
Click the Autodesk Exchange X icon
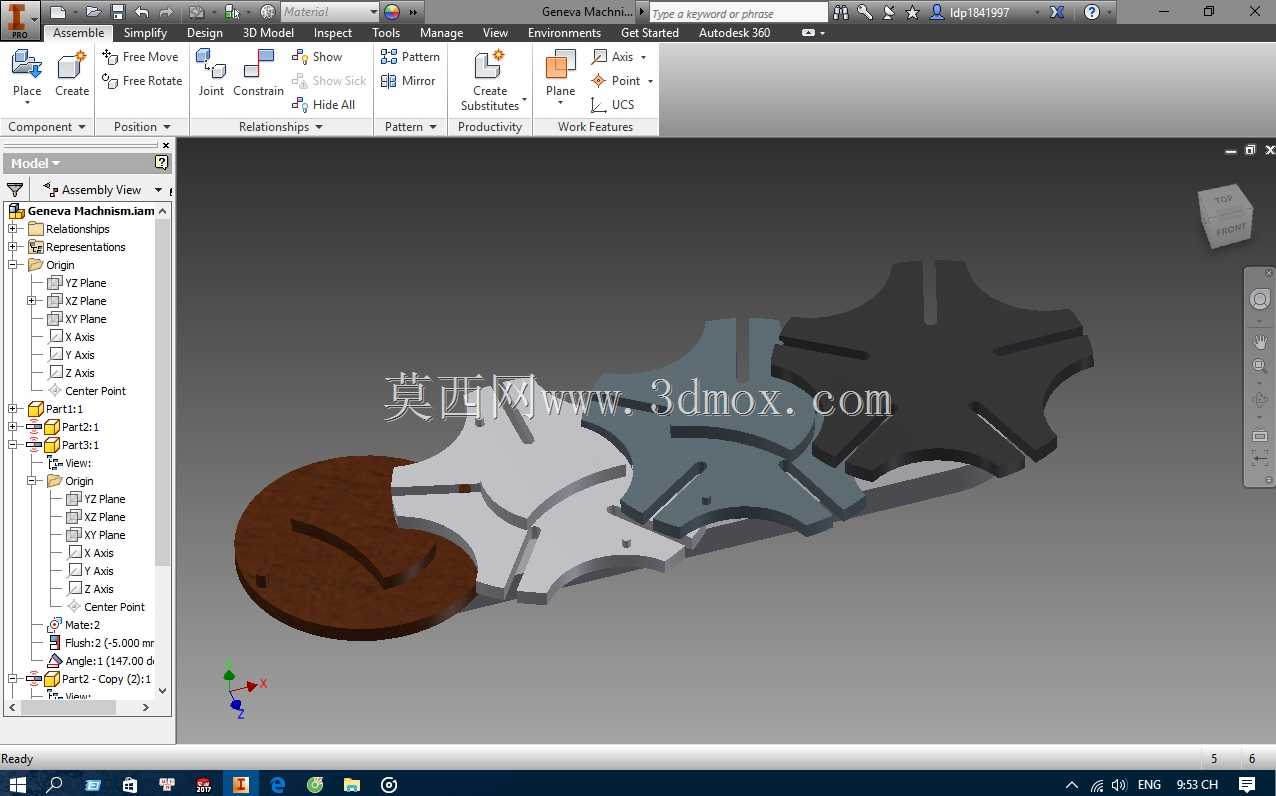pyautogui.click(x=1057, y=12)
